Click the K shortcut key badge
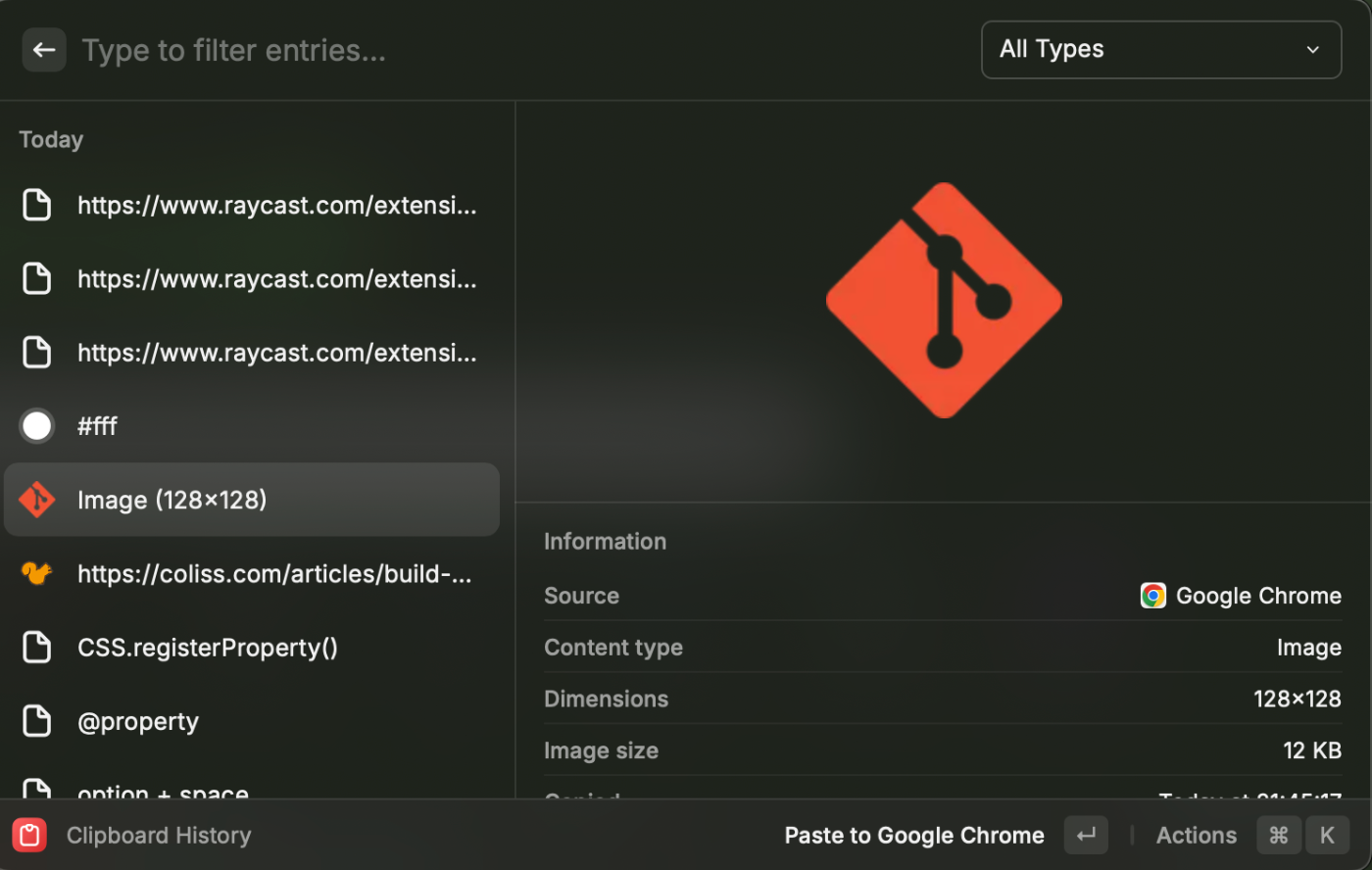Screen dimensions: 1372x870 click(1327, 836)
